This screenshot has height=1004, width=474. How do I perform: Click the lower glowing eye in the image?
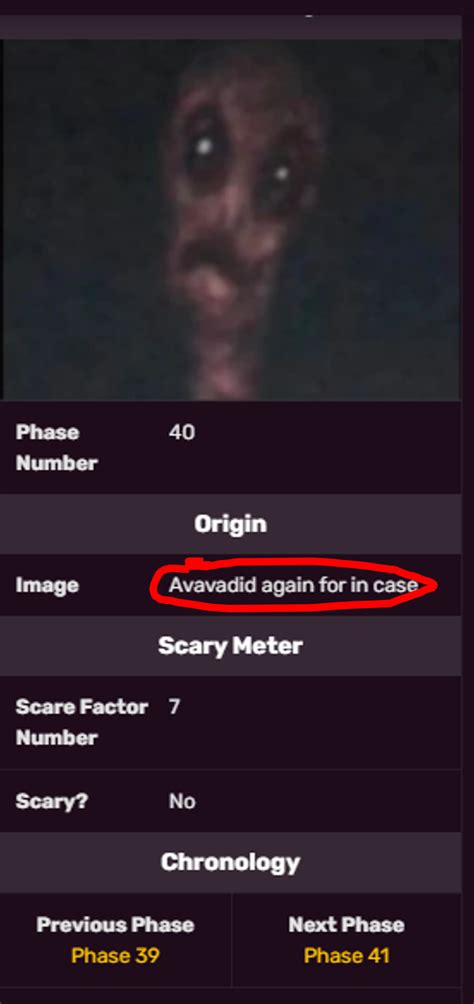pos(281,173)
